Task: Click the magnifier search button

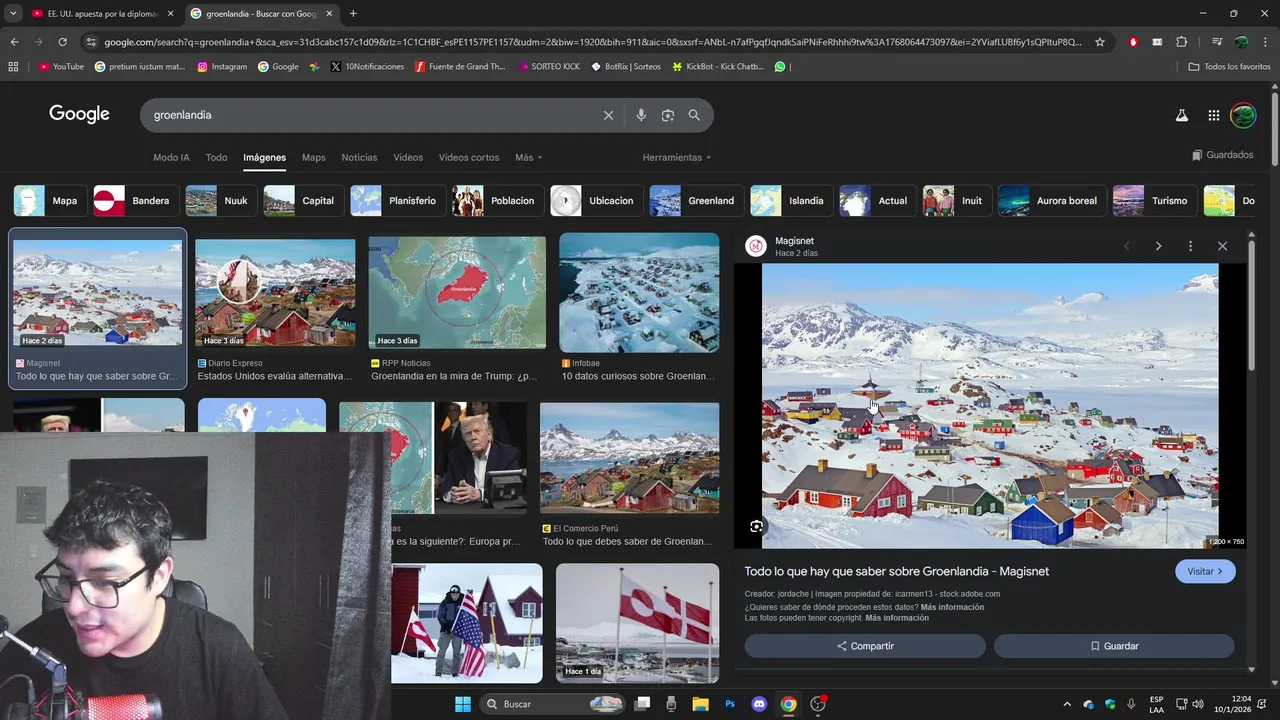Action: coord(694,115)
